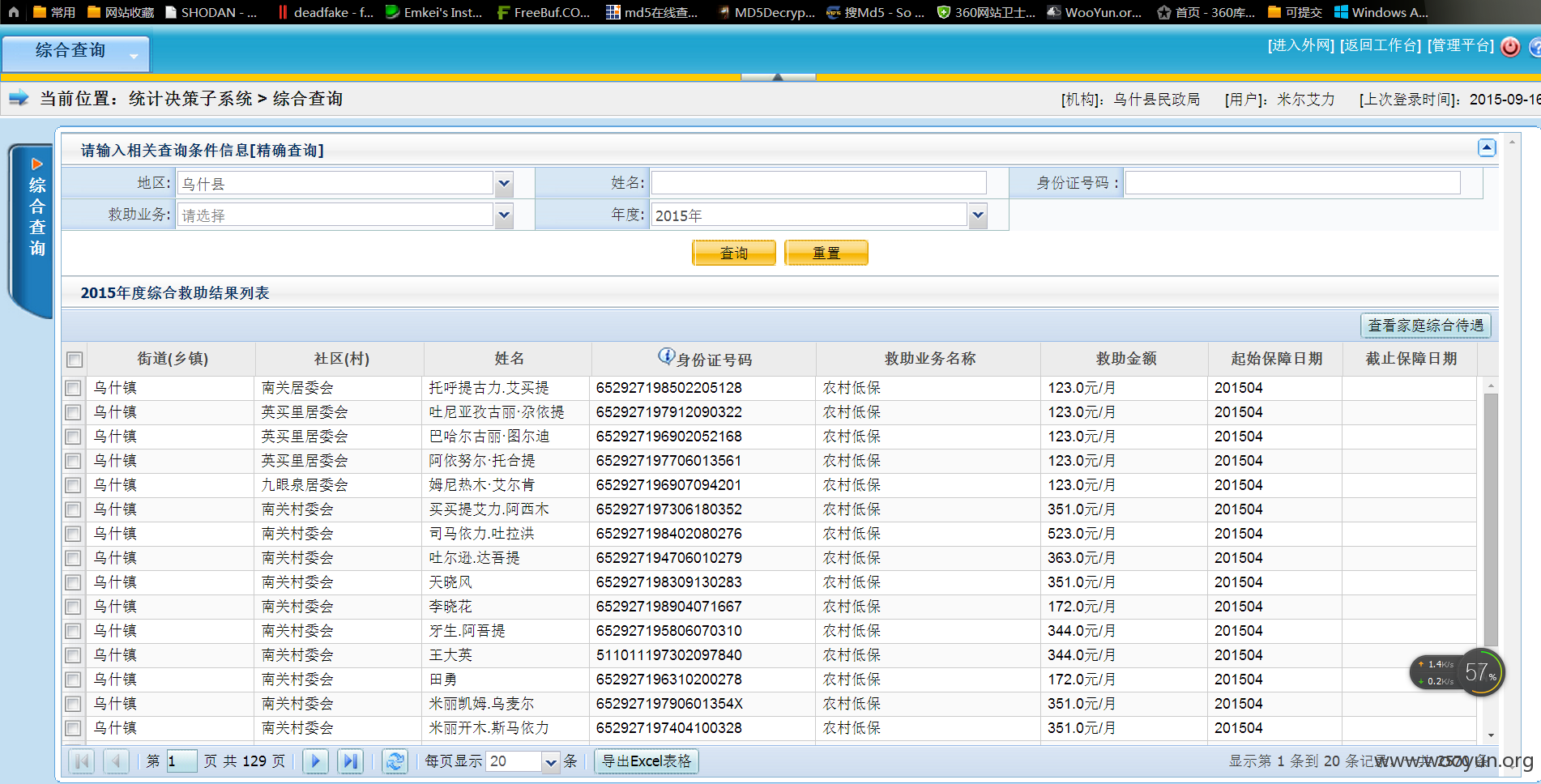Image resolution: width=1541 pixels, height=784 pixels.
Task: Collapse the top header bar arrow
Action: [778, 77]
